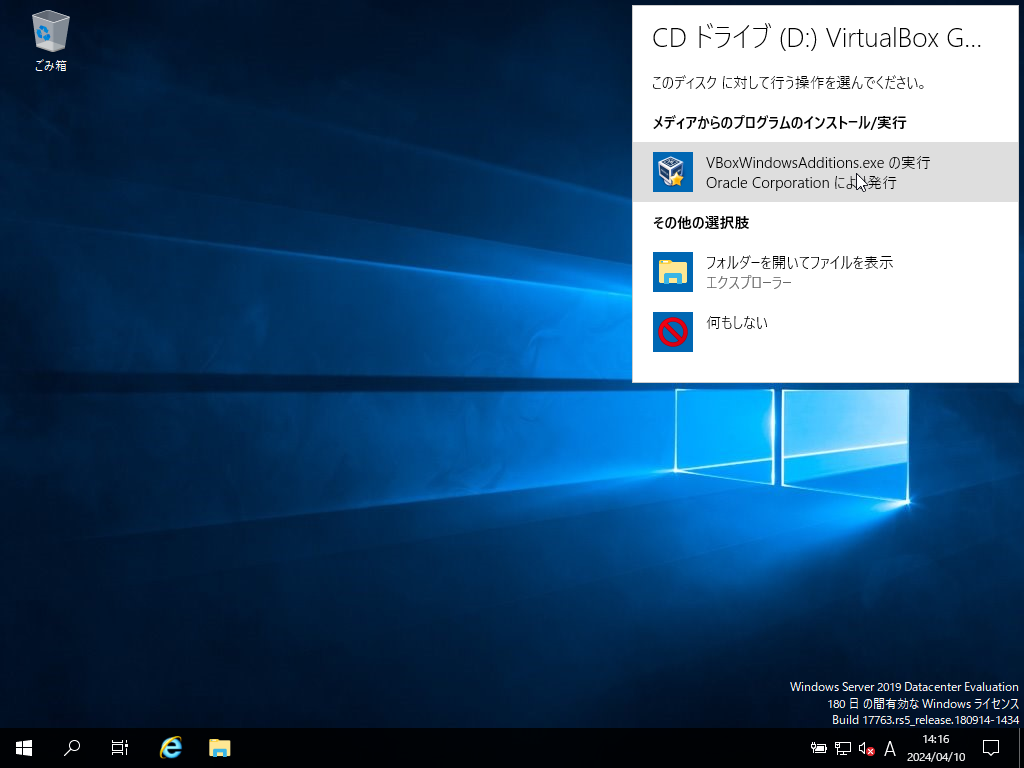Image resolution: width=1024 pixels, height=768 pixels.
Task: Click the prompt このディスク に対して行う操作を選んでください。
Action: (789, 83)
